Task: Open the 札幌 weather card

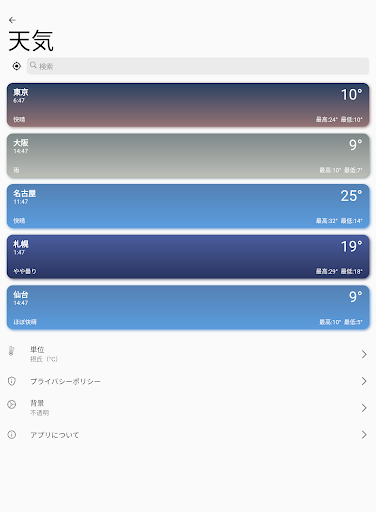Action: coord(188,257)
